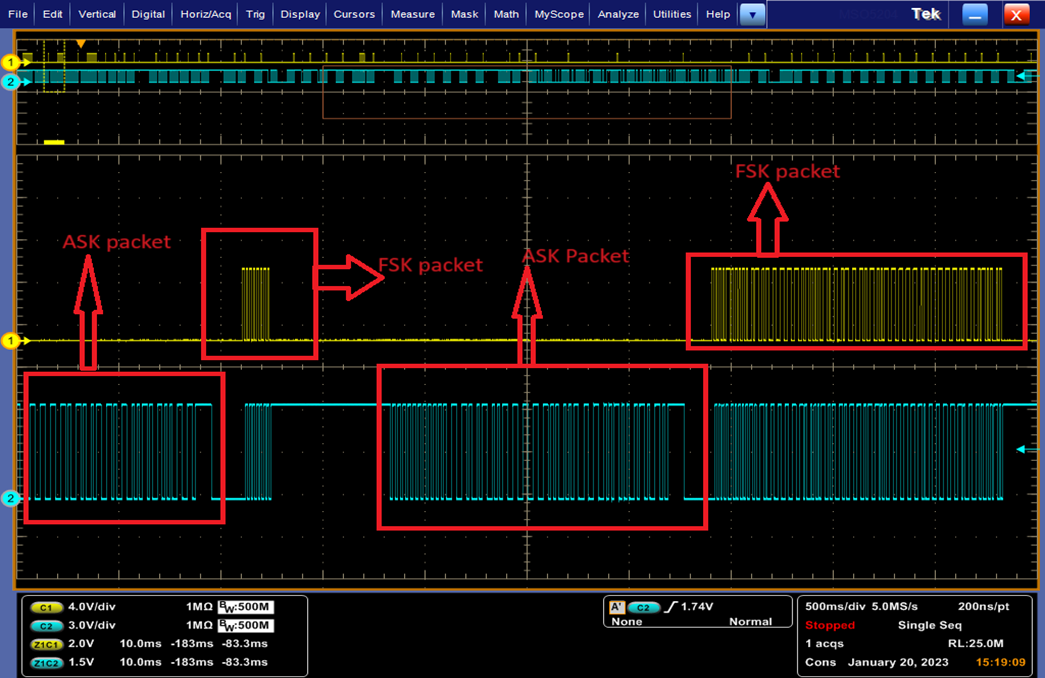Screen dimensions: 1045x678
Task: Select the Z1C2 zoom channel badge
Action: pyautogui.click(x=46, y=662)
